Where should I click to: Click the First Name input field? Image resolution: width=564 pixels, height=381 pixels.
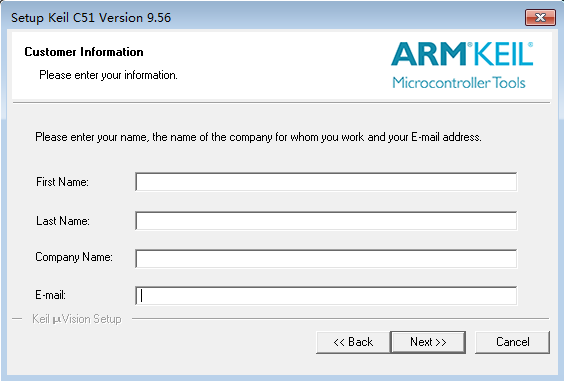[326, 182]
